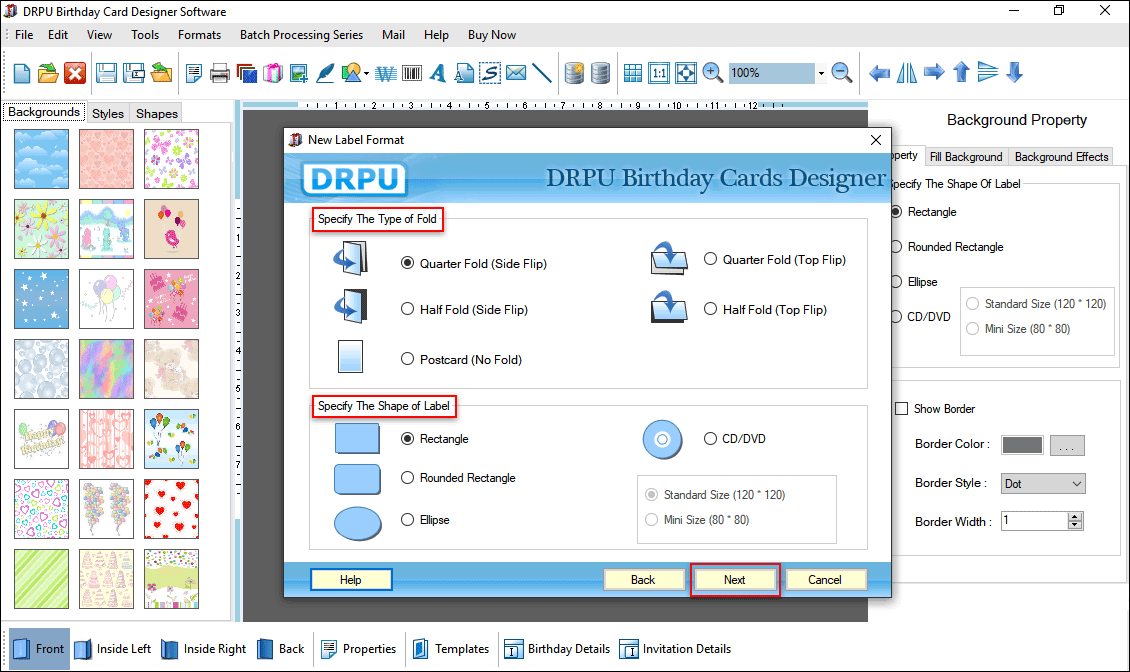Click the Border Width number field
Image resolution: width=1130 pixels, height=672 pixels.
tap(1034, 521)
